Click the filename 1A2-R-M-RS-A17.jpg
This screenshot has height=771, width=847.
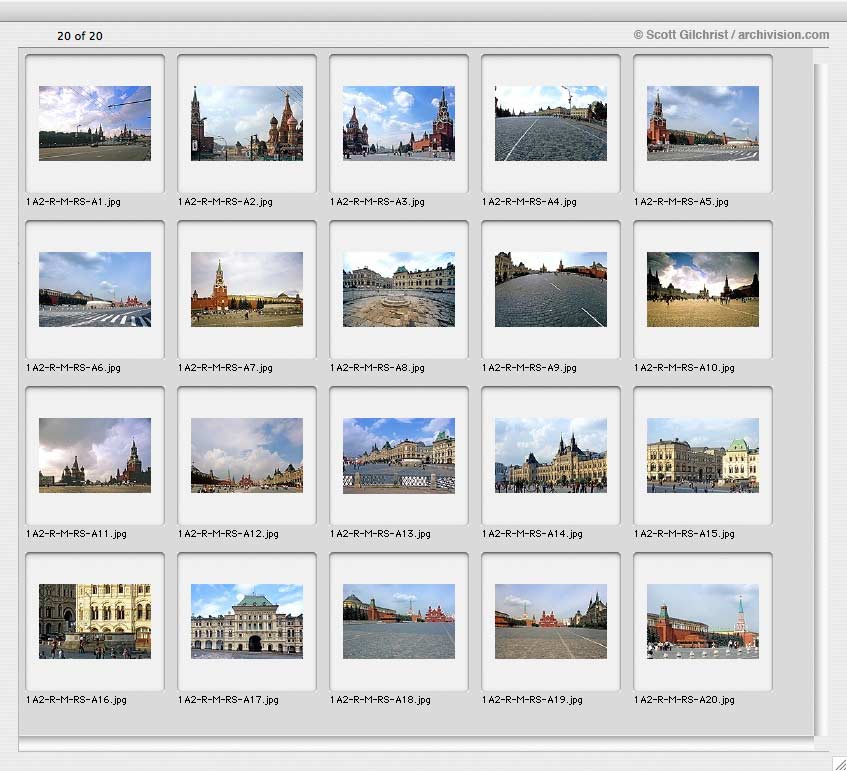[228, 699]
